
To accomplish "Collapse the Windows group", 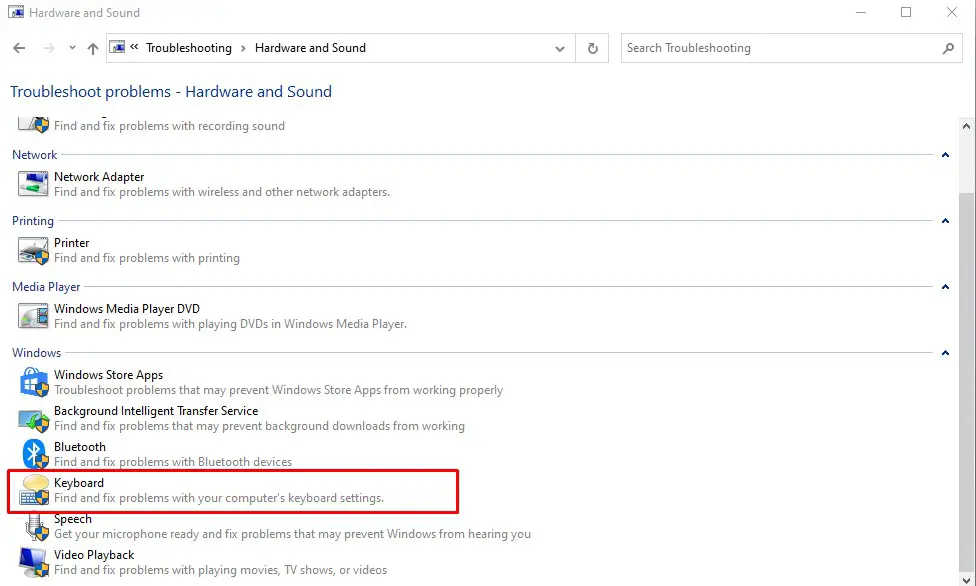I will (x=945, y=352).
